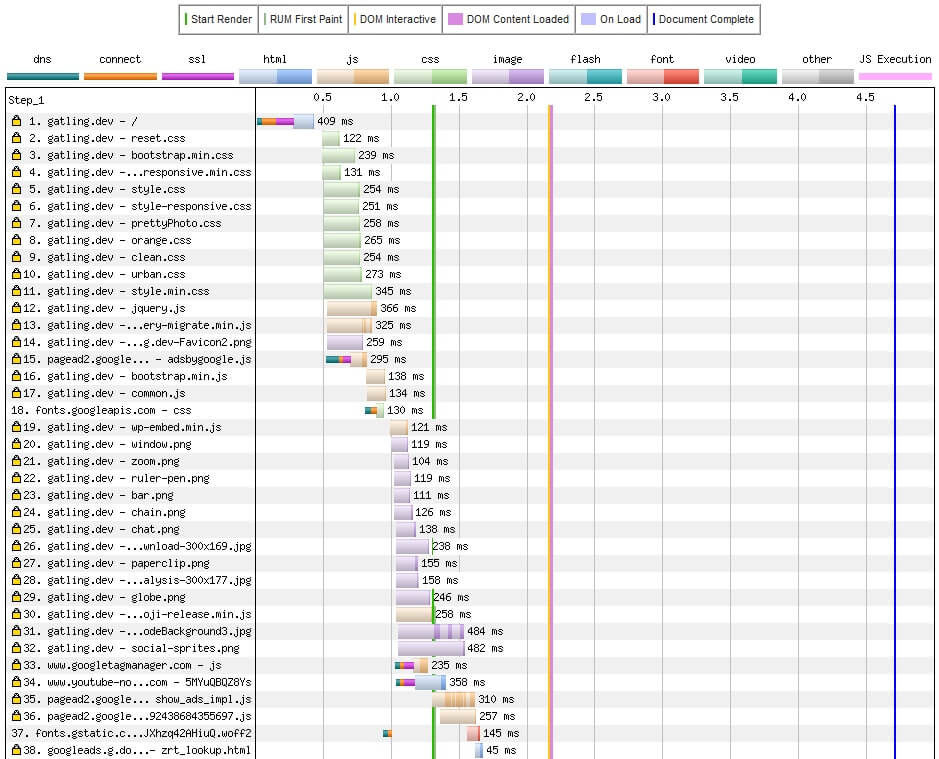The width and height of the screenshot is (939, 759).
Task: Click the lock icon for zrt_lookup.html row
Action: tap(16, 750)
